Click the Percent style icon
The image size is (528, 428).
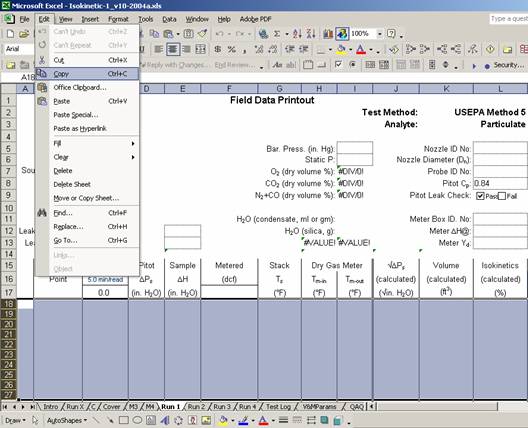coord(232,50)
